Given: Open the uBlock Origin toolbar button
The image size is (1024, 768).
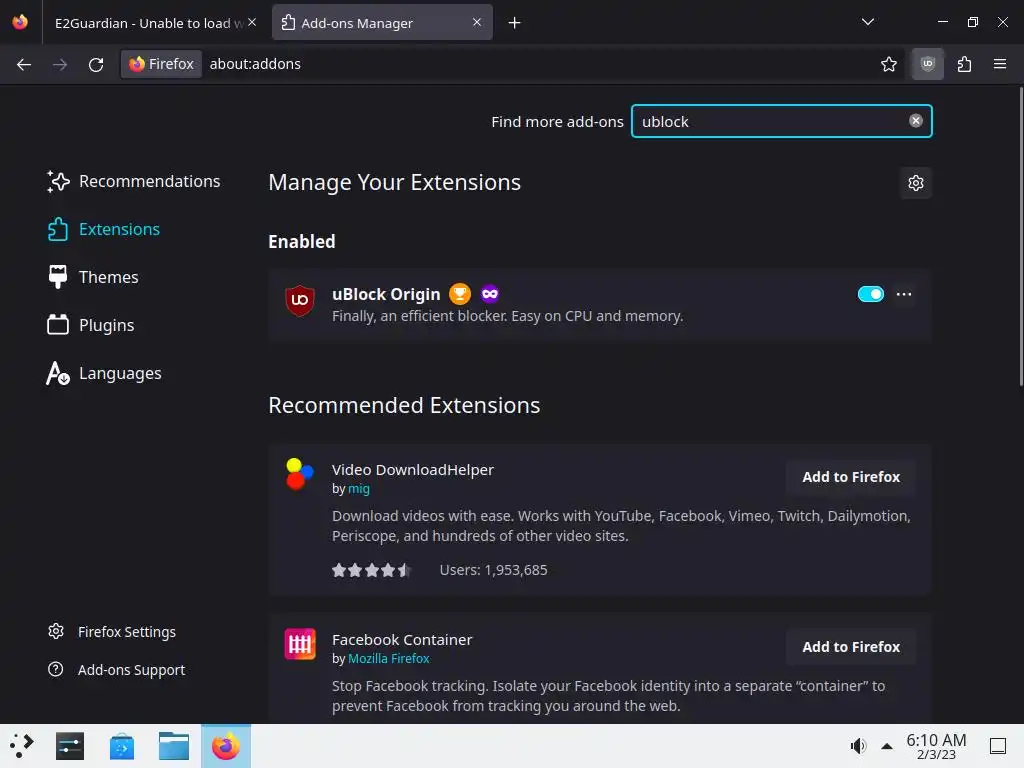Looking at the screenshot, I should click(x=927, y=64).
